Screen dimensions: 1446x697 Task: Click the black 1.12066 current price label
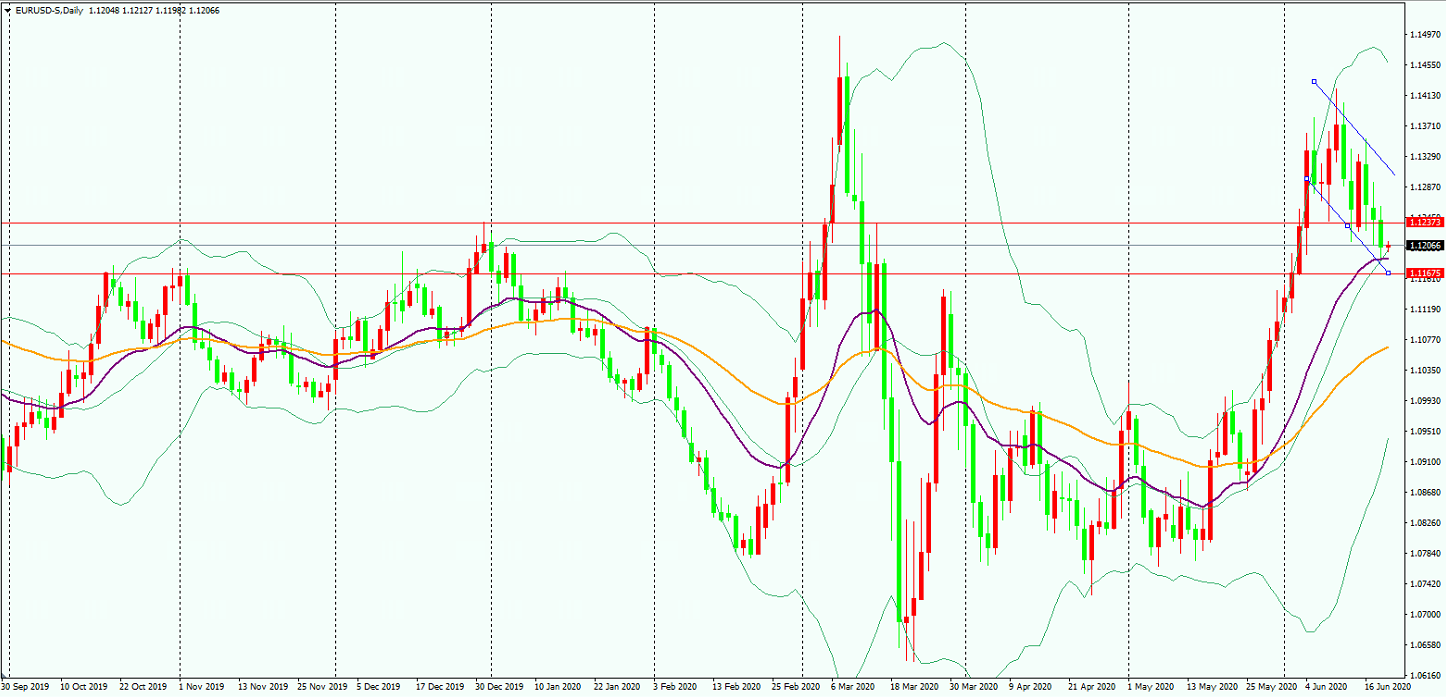[x=1424, y=245]
